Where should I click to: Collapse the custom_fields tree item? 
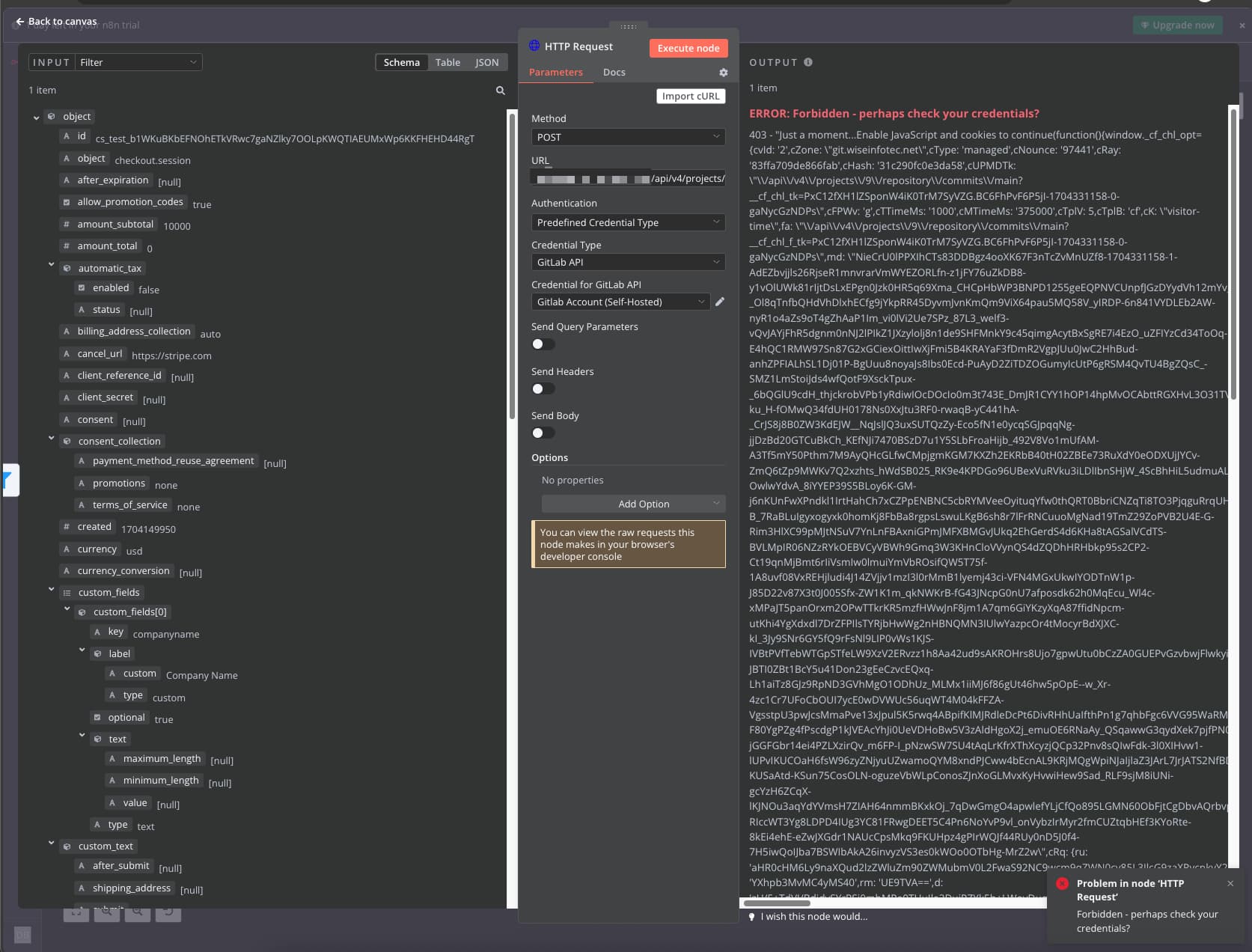(51, 589)
